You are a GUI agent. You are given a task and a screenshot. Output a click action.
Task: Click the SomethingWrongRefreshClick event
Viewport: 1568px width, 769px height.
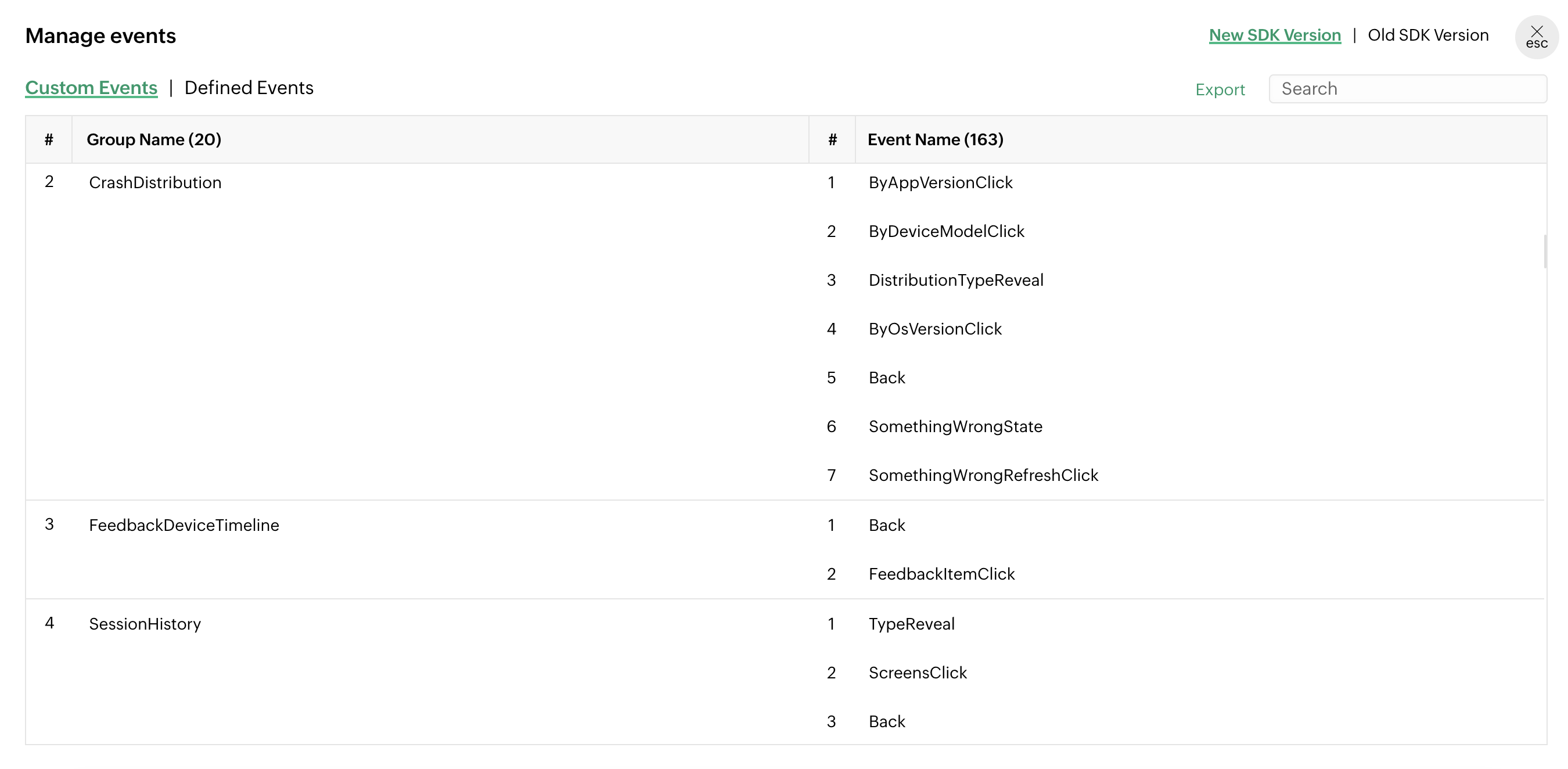[x=983, y=475]
